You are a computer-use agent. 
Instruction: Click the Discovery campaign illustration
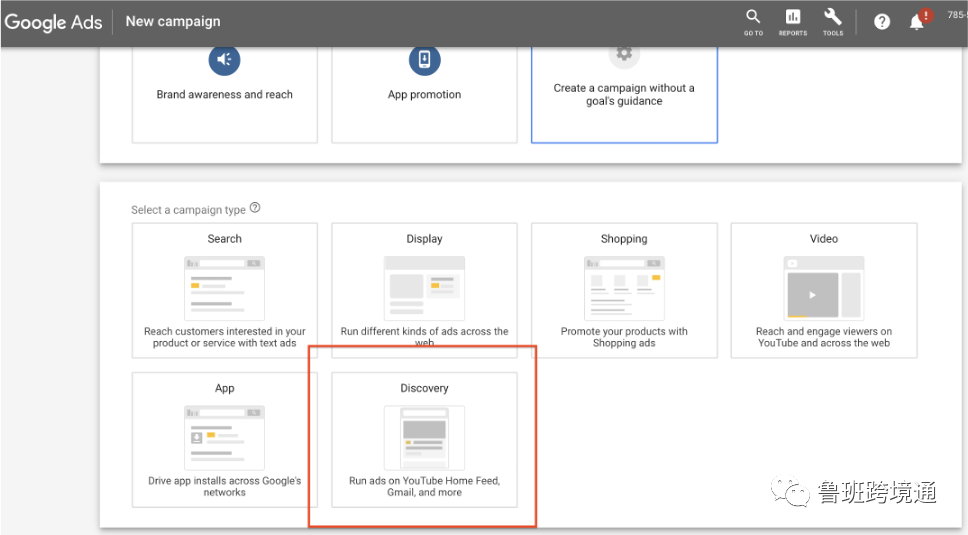tap(425, 438)
